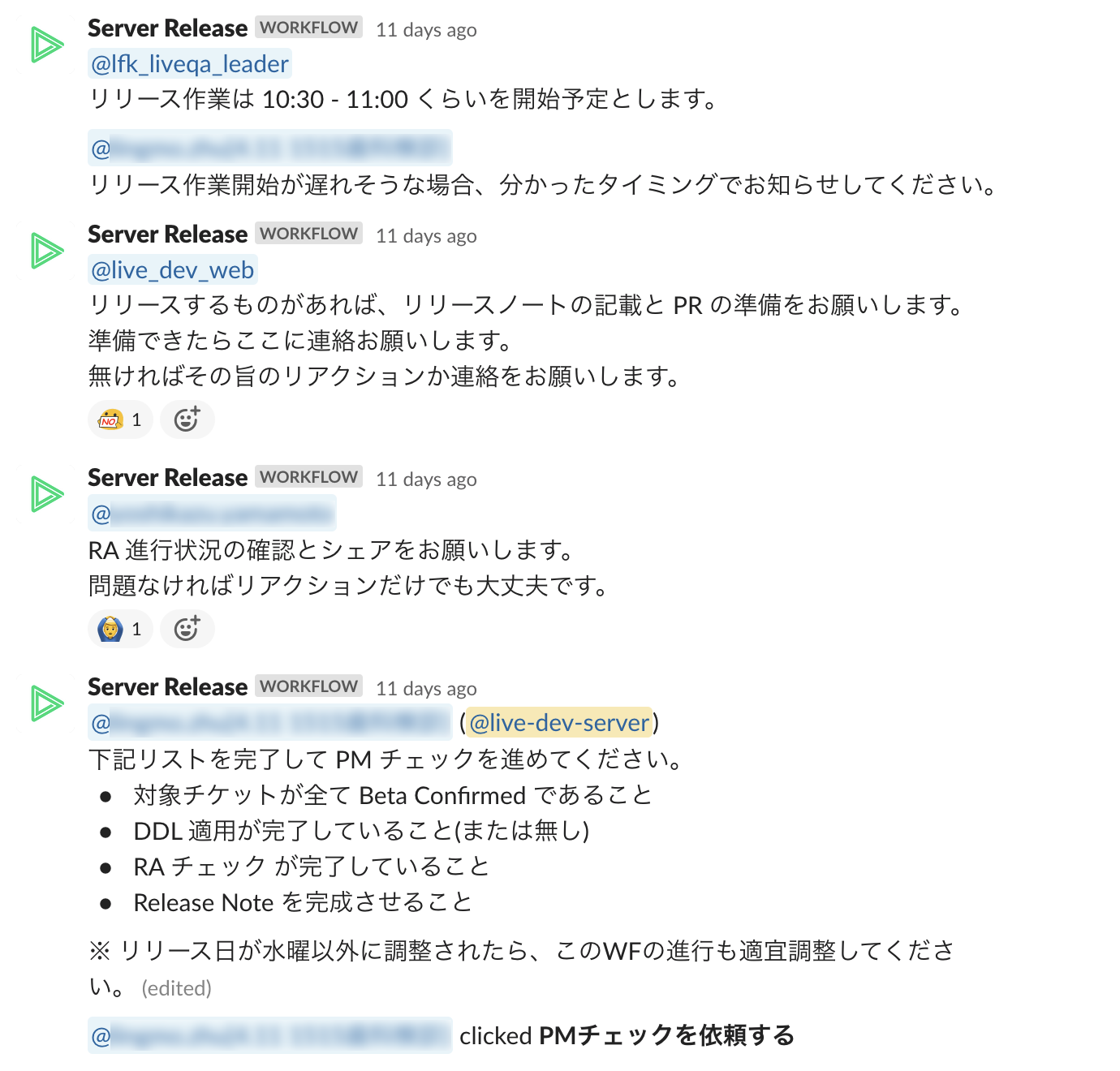1120x1071 pixels.
Task: Click the first Server Release workflow avatar icon
Action: click(47, 45)
